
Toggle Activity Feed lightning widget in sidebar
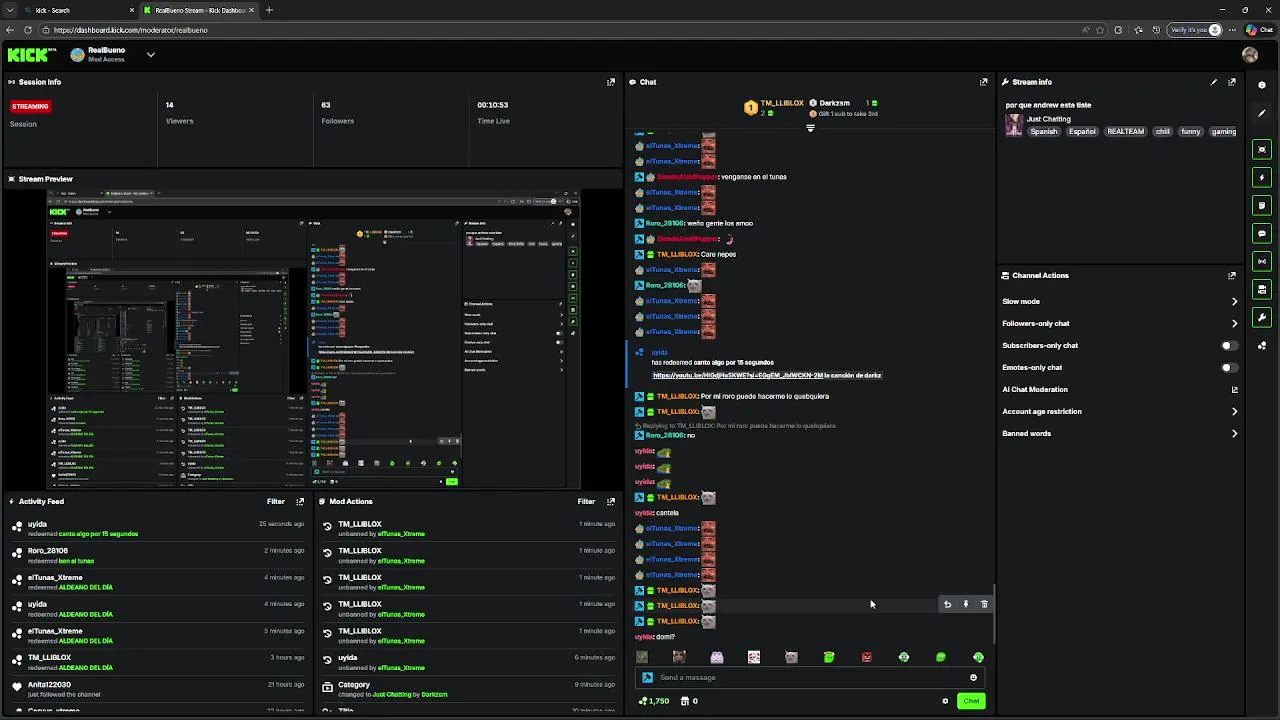(x=1262, y=177)
